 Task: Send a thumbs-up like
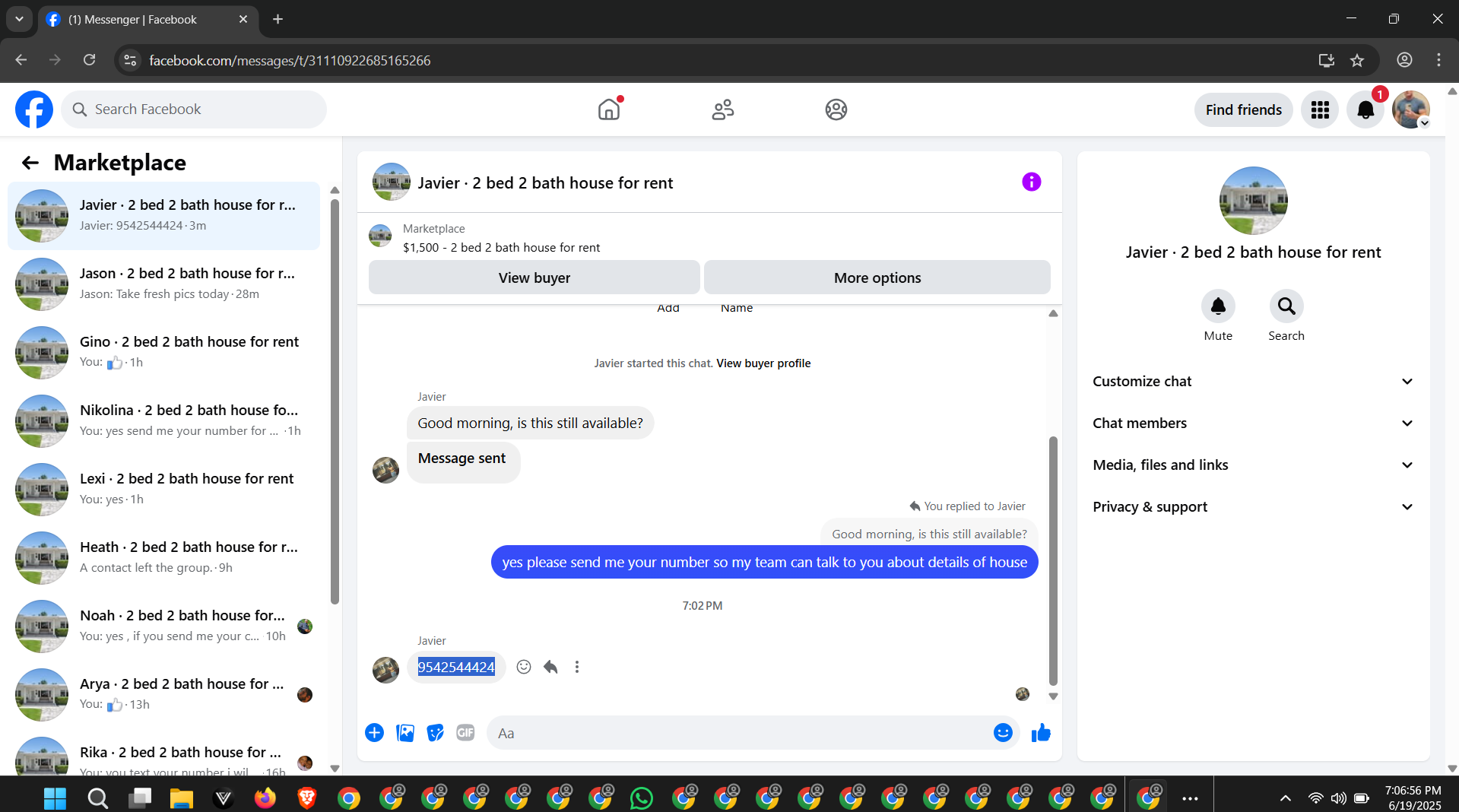pos(1041,732)
